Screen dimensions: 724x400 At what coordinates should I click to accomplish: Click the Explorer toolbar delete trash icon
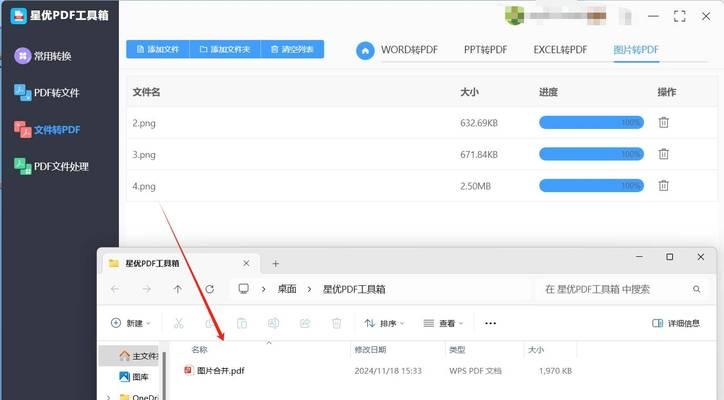click(337, 323)
